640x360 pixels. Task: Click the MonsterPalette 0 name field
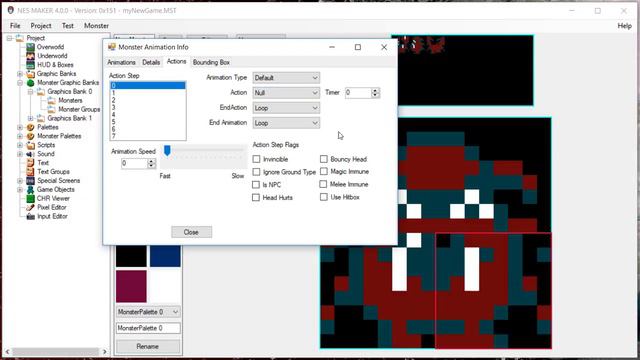click(x=148, y=328)
